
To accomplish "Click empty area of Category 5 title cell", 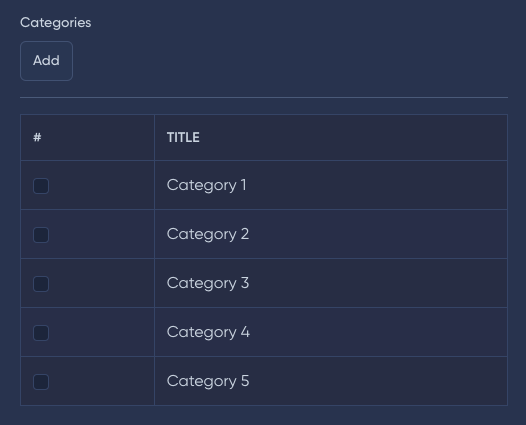I will pyautogui.click(x=376, y=381).
